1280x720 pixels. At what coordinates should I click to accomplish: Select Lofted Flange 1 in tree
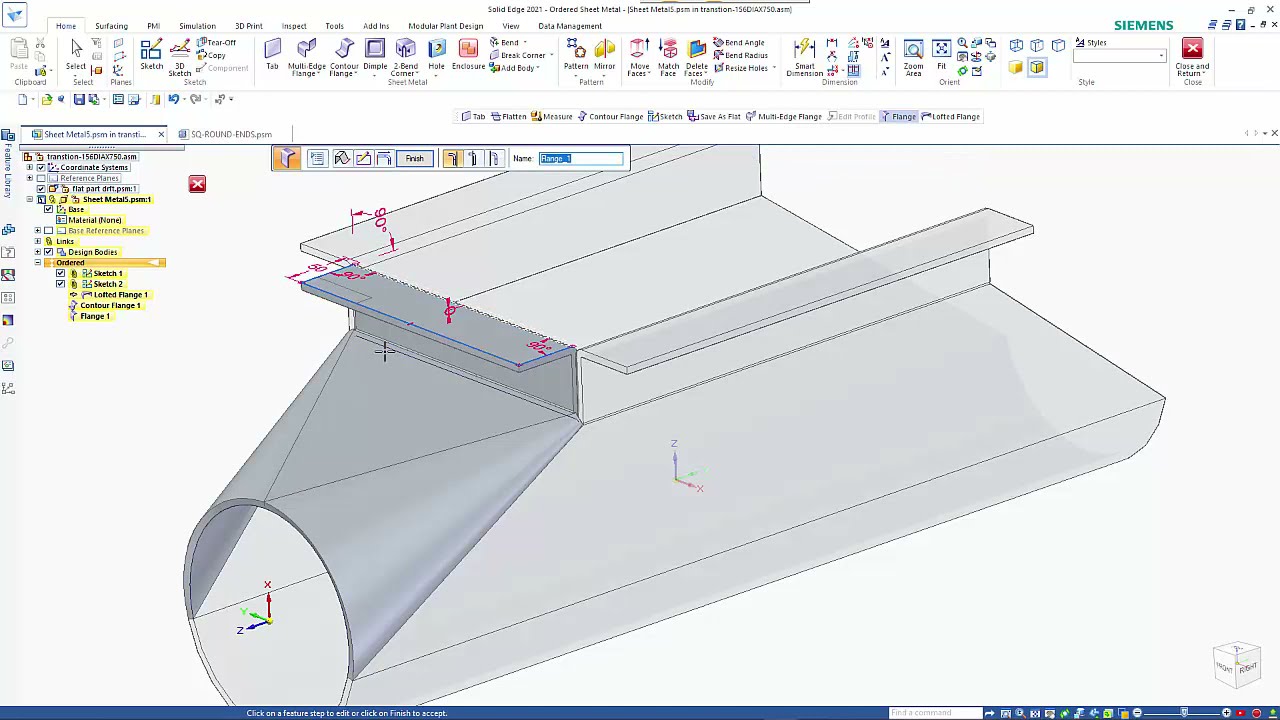[x=120, y=295]
